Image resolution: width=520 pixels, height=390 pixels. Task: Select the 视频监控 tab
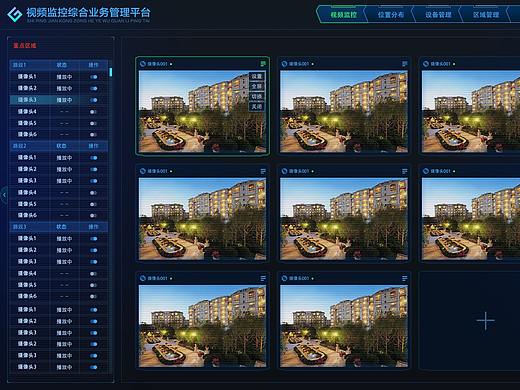click(343, 15)
